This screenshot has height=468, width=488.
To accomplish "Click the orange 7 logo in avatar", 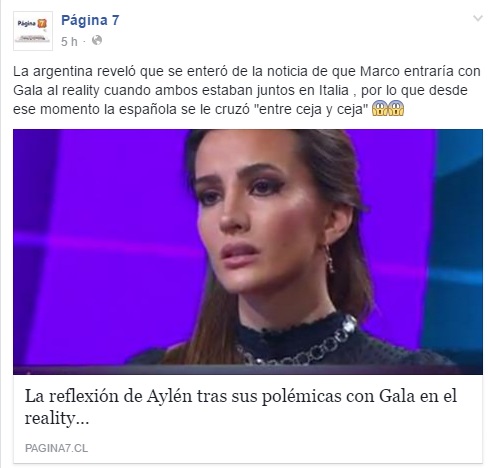I will tap(42, 23).
